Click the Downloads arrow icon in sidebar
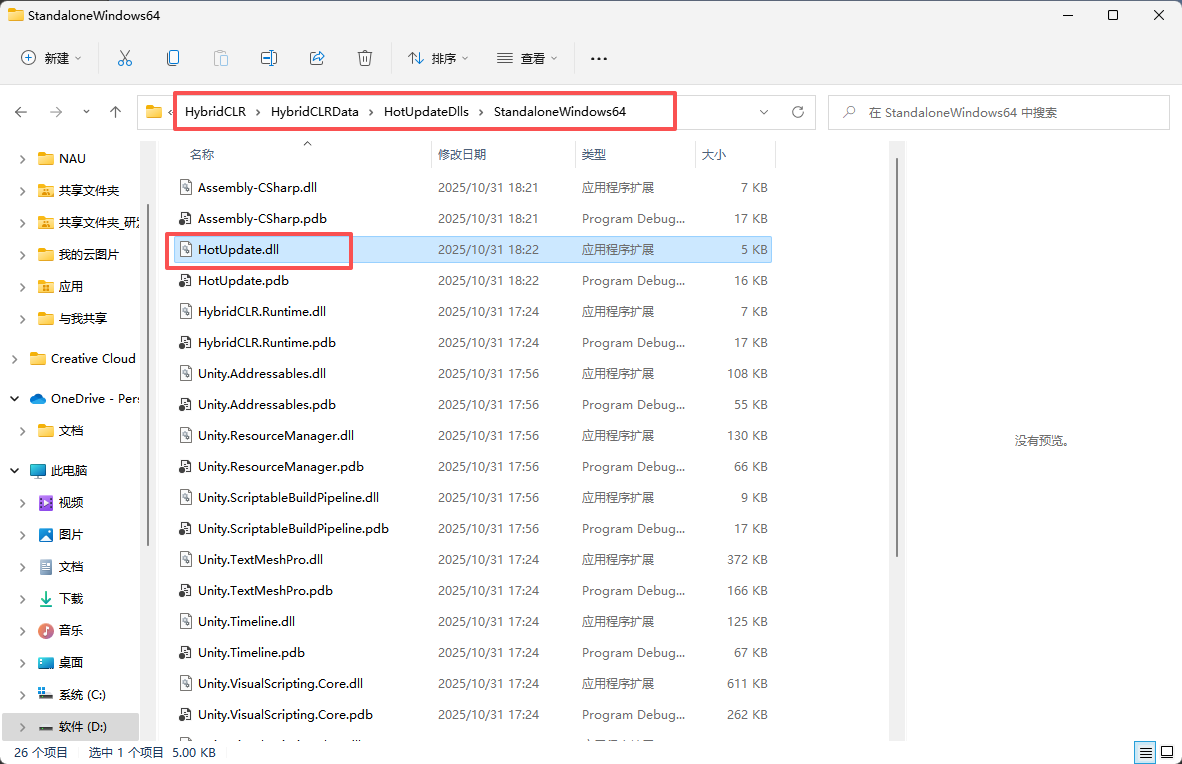Screen dimensions: 1182x764 pos(46,598)
